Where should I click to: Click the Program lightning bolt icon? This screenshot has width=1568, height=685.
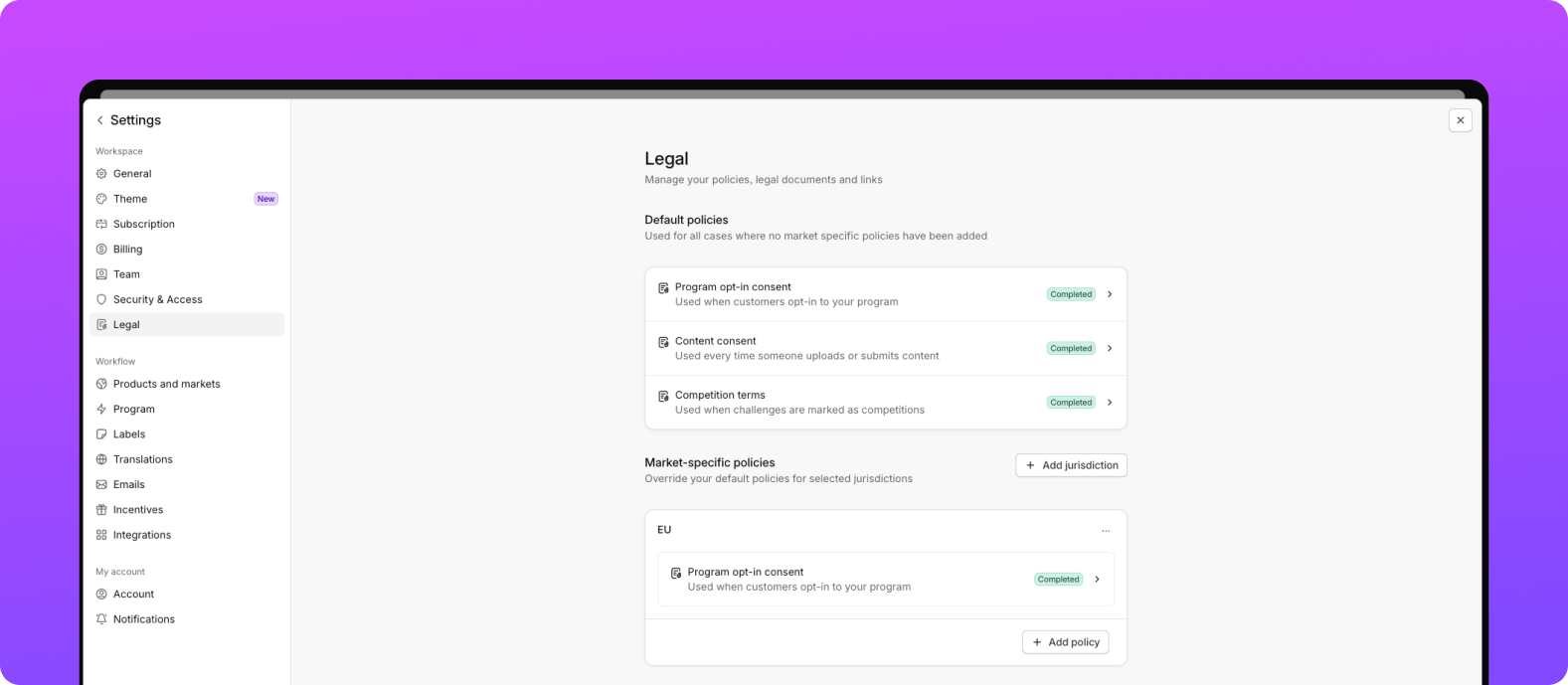[x=101, y=409]
